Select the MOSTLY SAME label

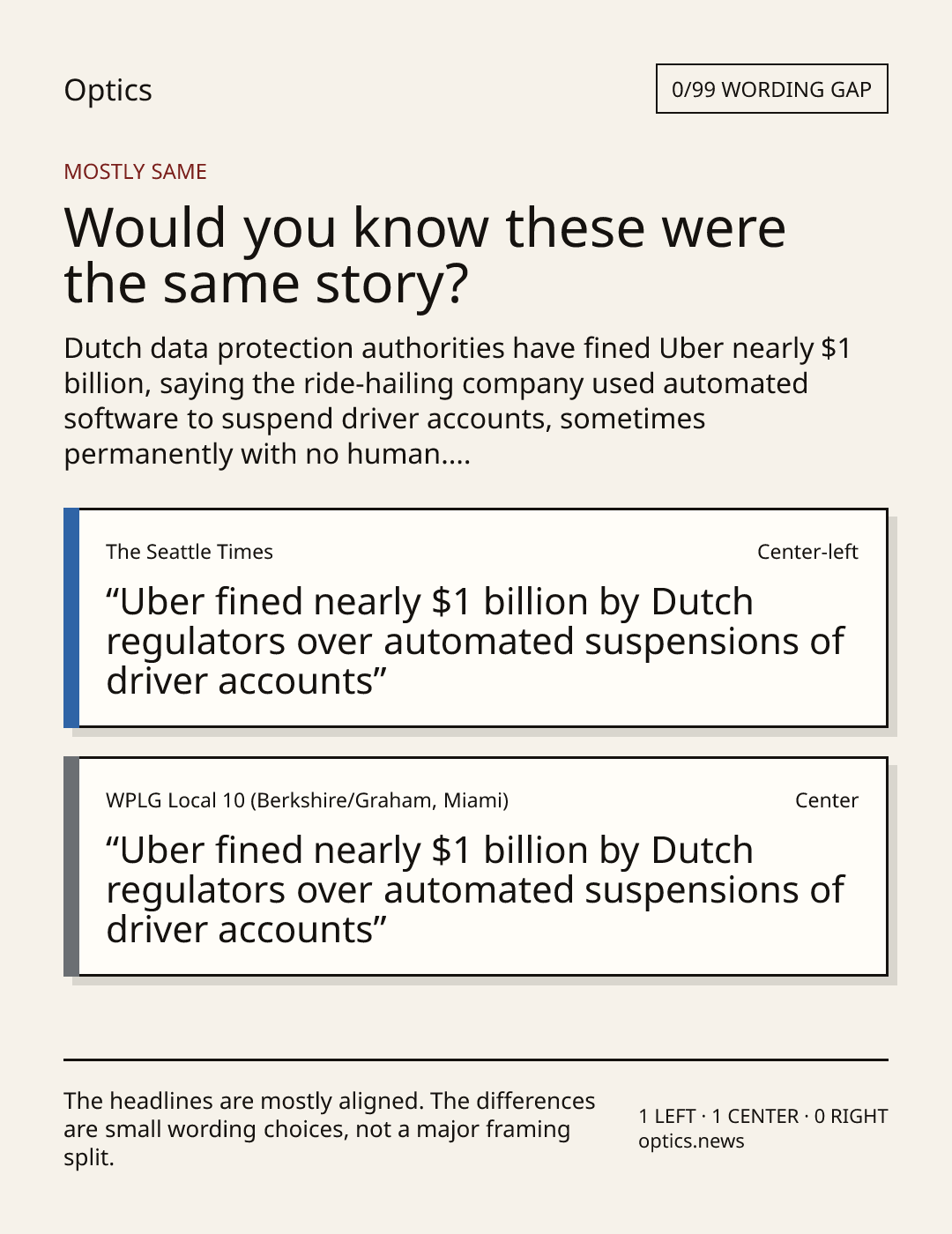coord(135,172)
